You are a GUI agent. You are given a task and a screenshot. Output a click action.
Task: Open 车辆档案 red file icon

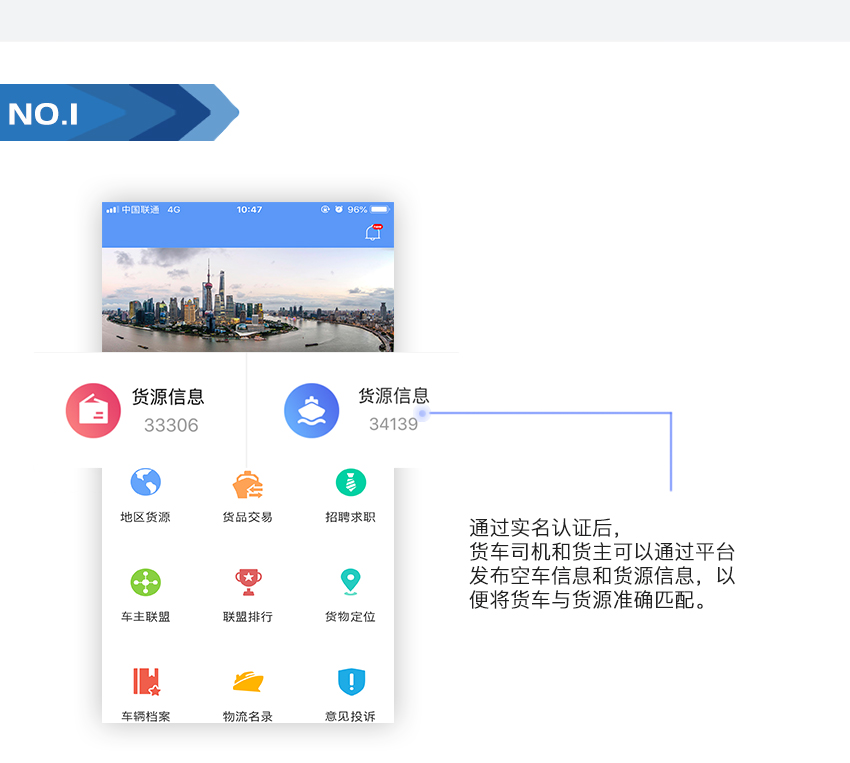coord(146,681)
